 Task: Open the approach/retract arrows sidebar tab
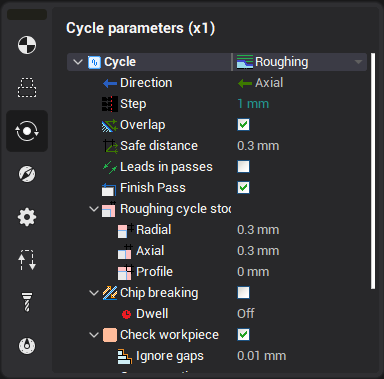[27, 260]
